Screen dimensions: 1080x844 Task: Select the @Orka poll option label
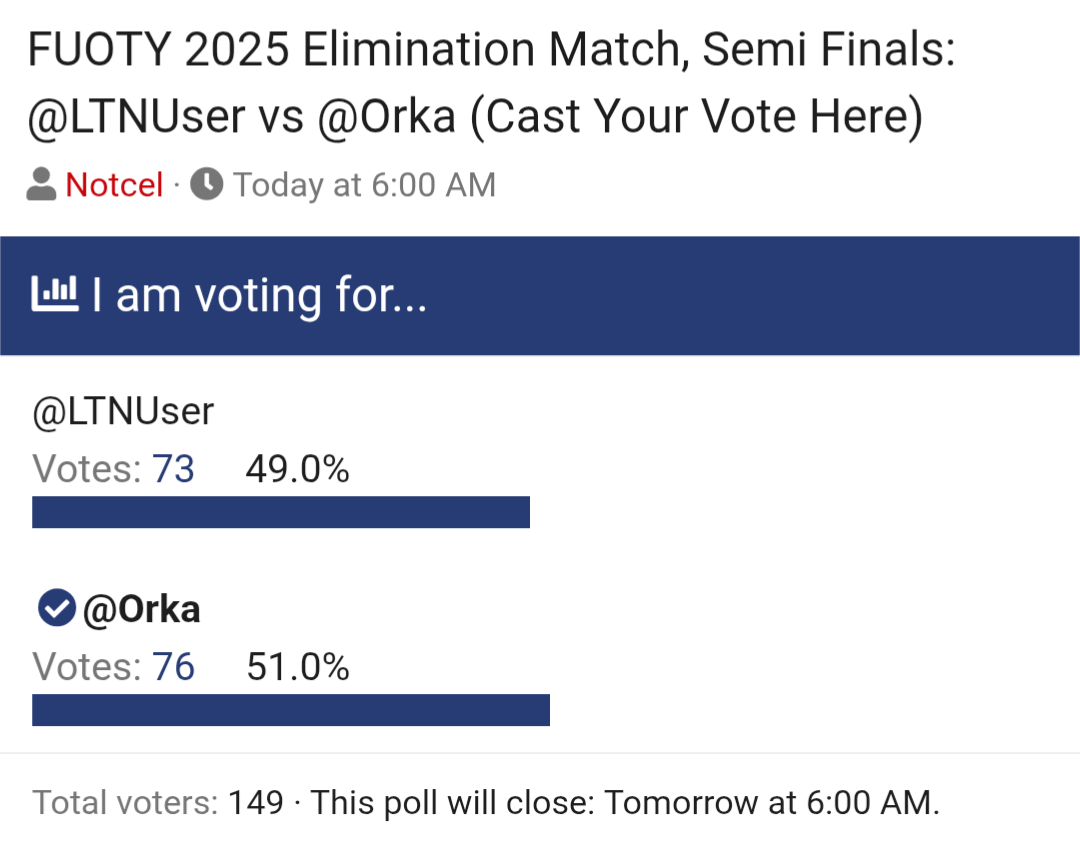pos(141,609)
